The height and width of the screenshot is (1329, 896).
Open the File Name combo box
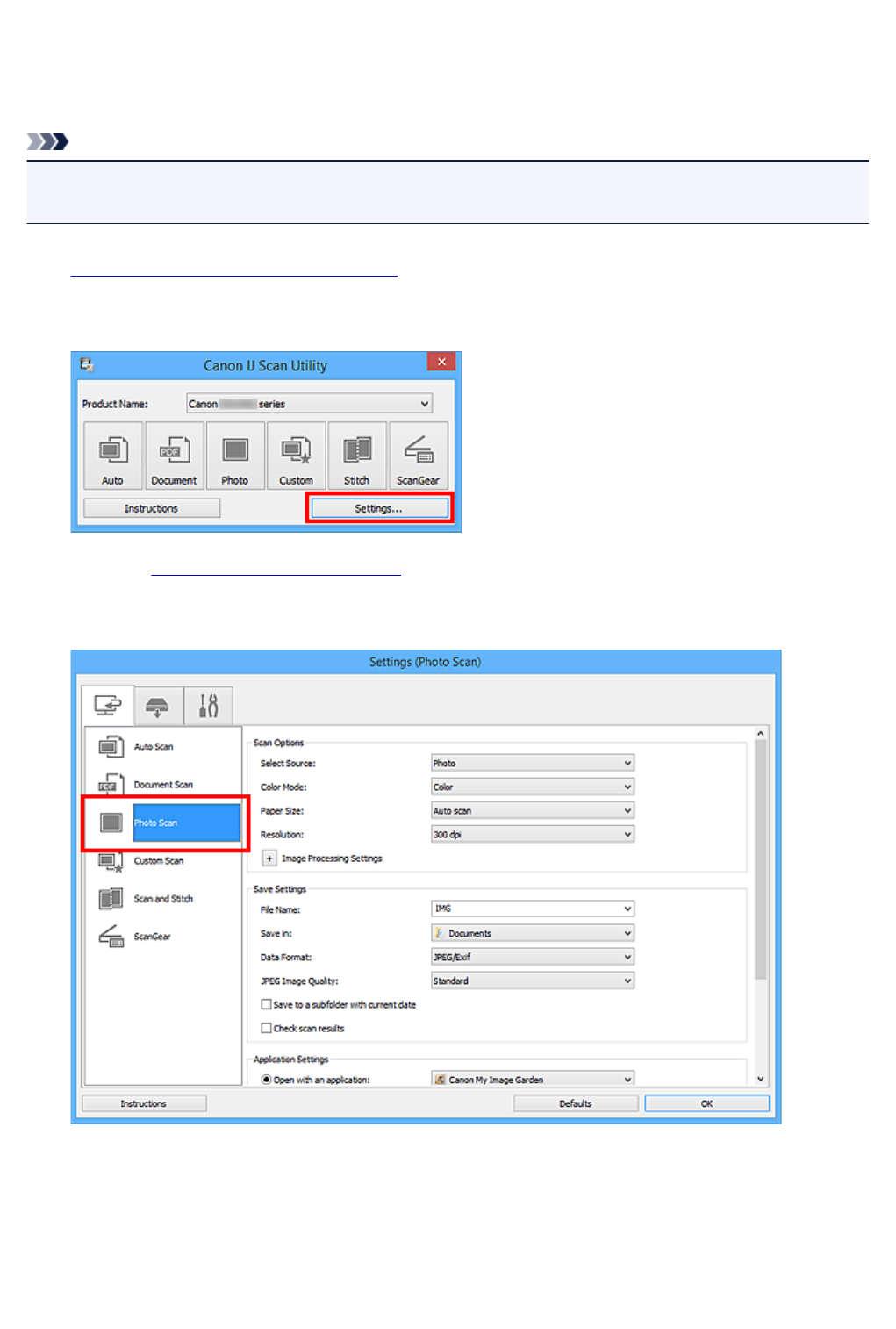[533, 909]
